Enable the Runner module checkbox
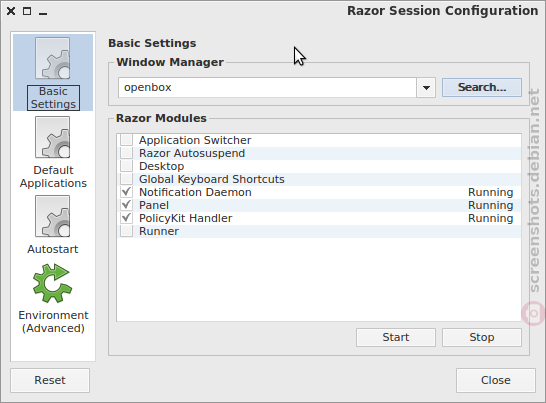Screen dimensions: 546x403 (x=127, y=231)
